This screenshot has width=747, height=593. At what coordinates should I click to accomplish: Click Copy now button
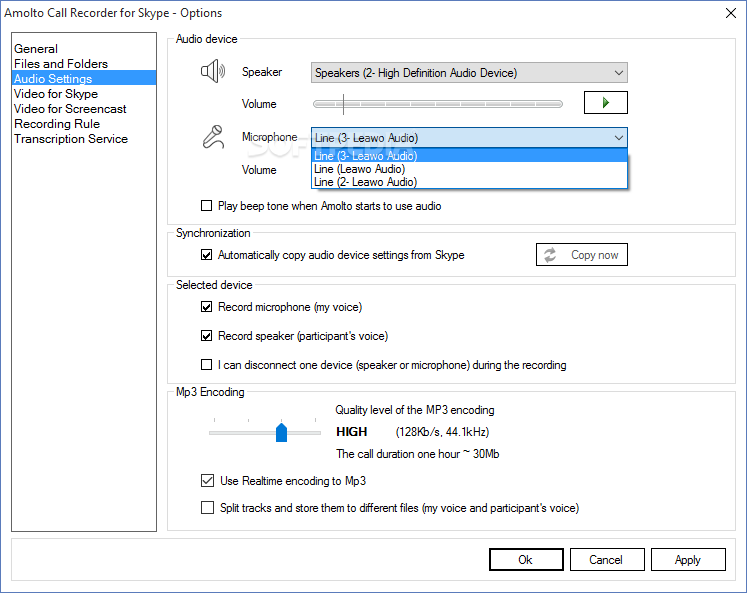[582, 255]
